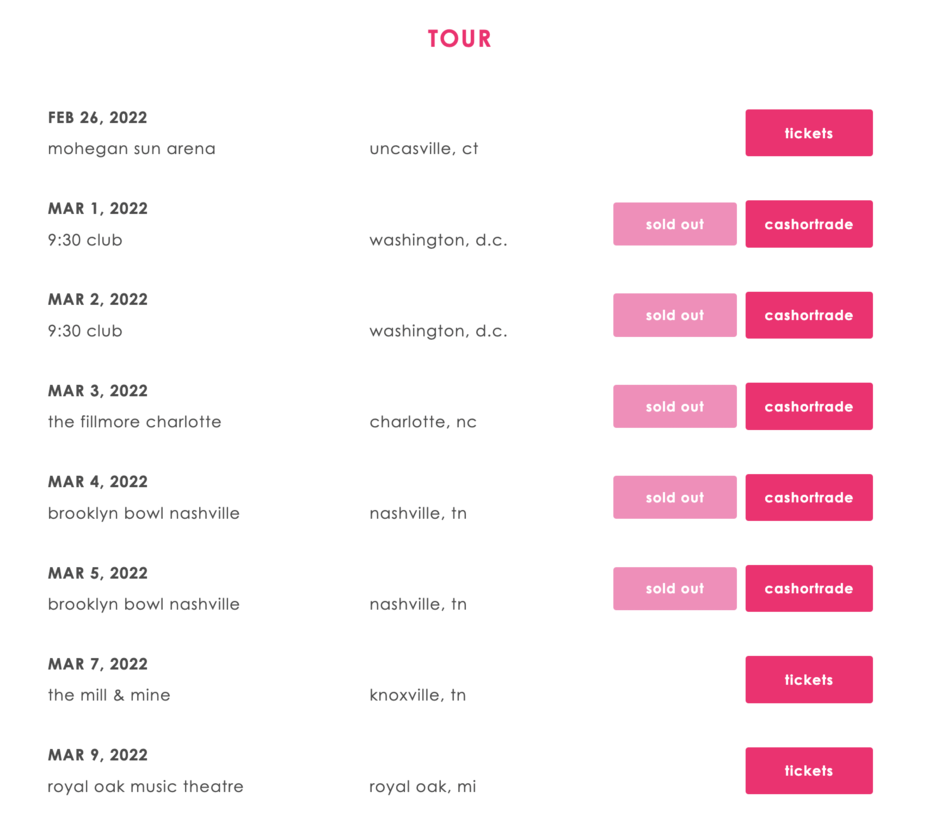Open cashortrade for Mar 1 9:30 Club
The width and height of the screenshot is (935, 835).
[808, 224]
